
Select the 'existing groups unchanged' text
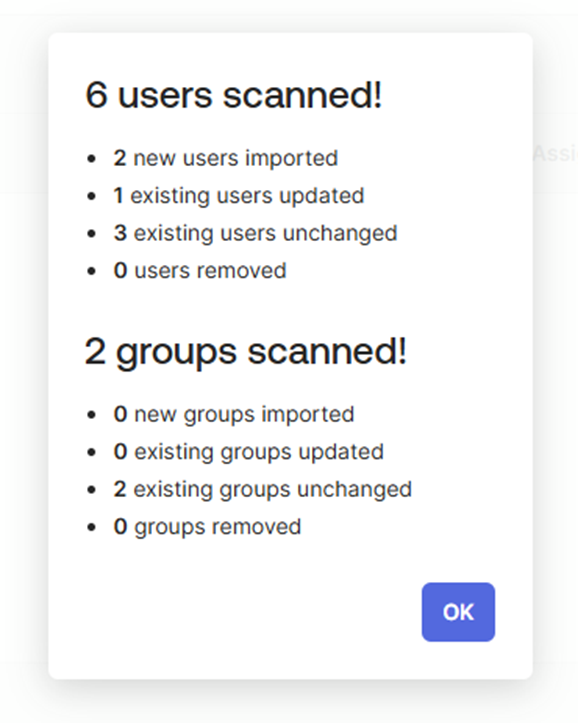click(x=272, y=489)
